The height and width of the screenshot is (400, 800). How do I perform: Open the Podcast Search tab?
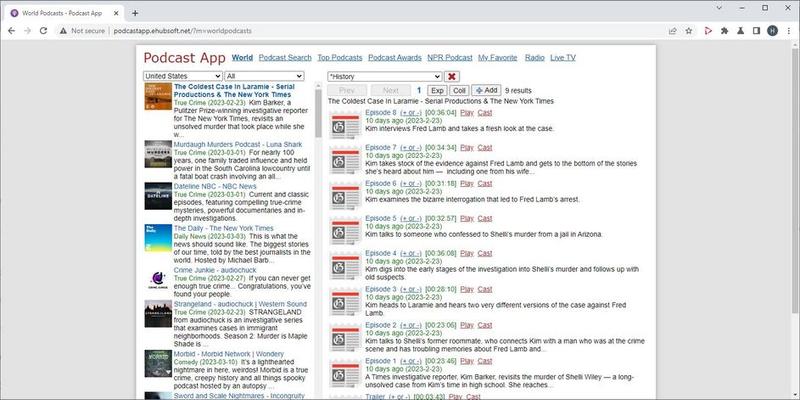[x=285, y=58]
